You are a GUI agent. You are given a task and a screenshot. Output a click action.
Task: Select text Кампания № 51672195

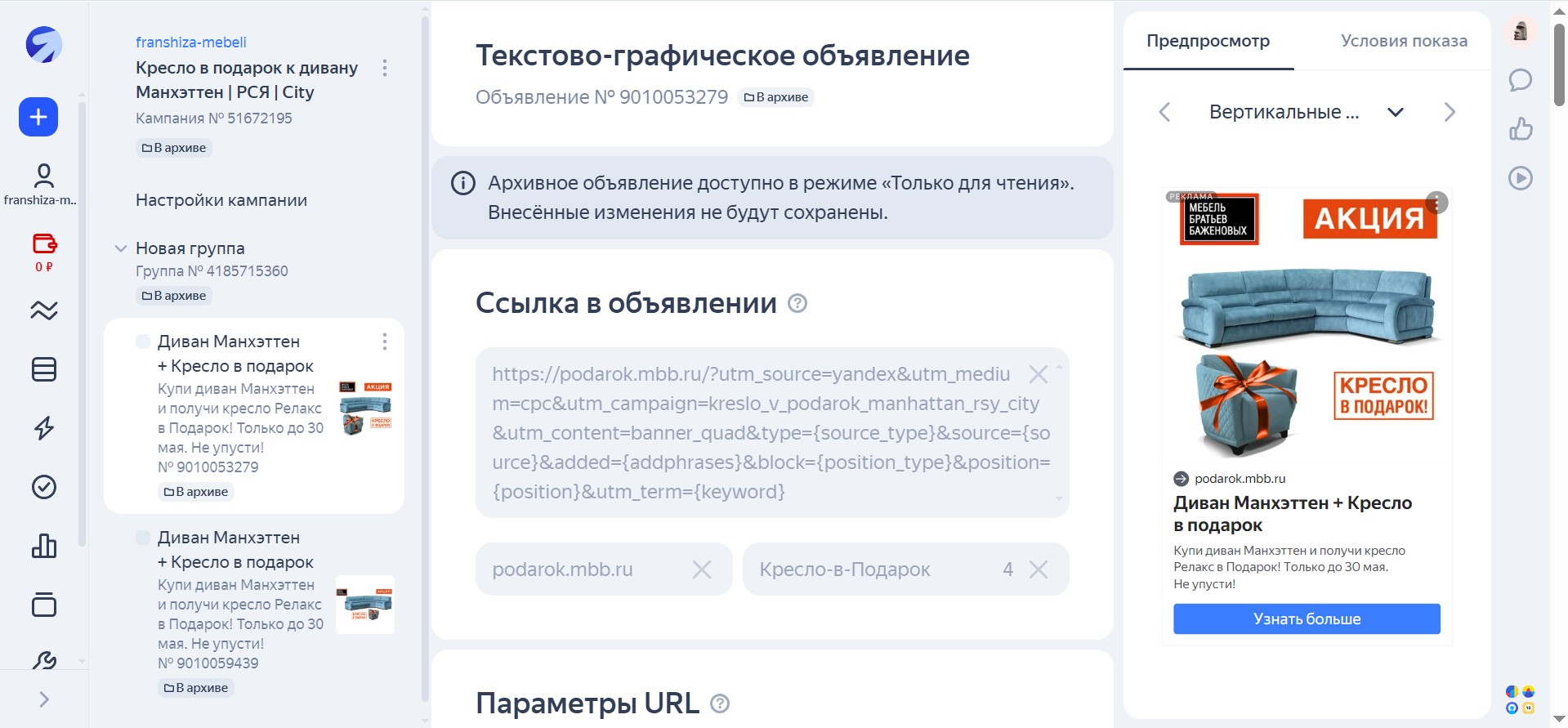[x=214, y=118]
